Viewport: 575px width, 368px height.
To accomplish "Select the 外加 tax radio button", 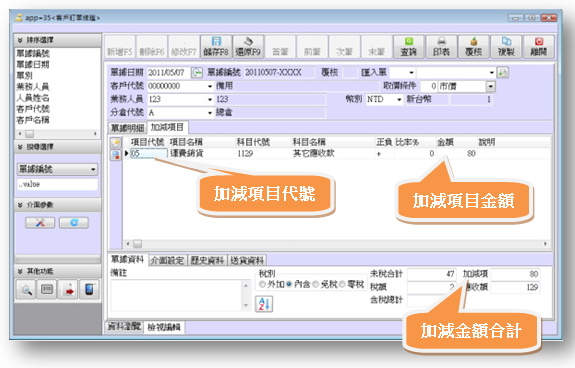I will coord(262,284).
